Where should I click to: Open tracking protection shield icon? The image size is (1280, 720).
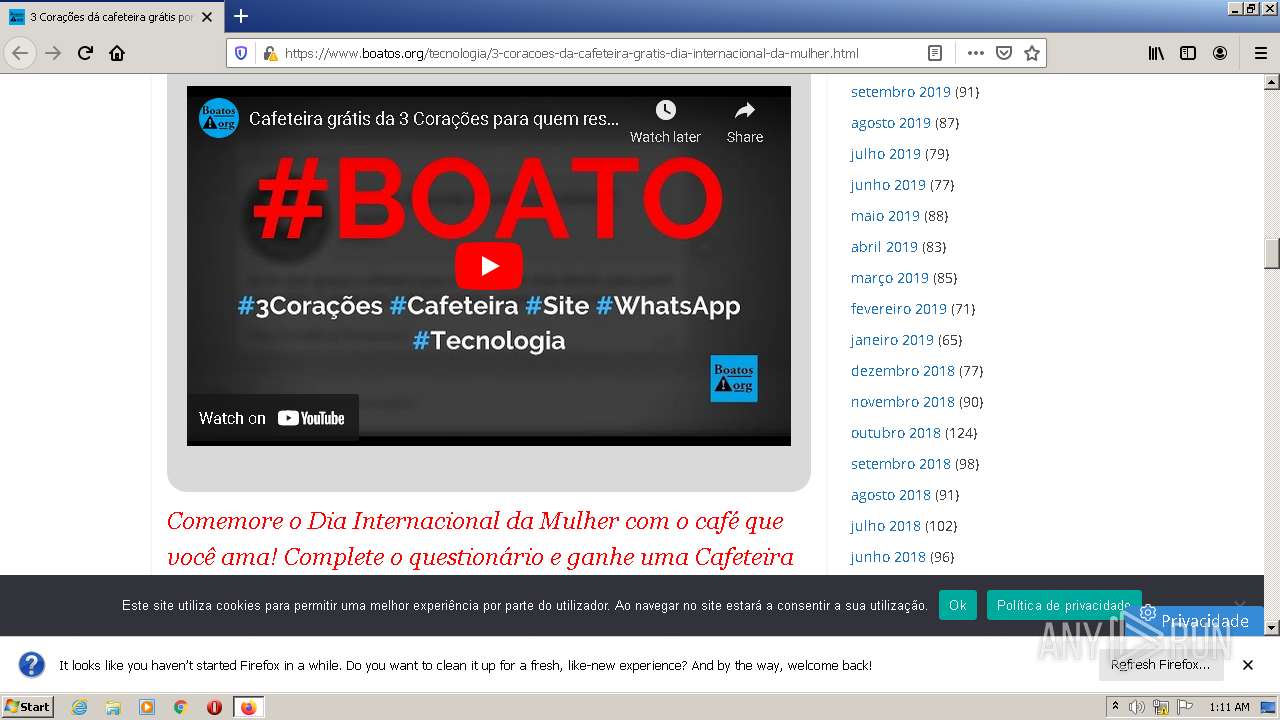[241, 53]
